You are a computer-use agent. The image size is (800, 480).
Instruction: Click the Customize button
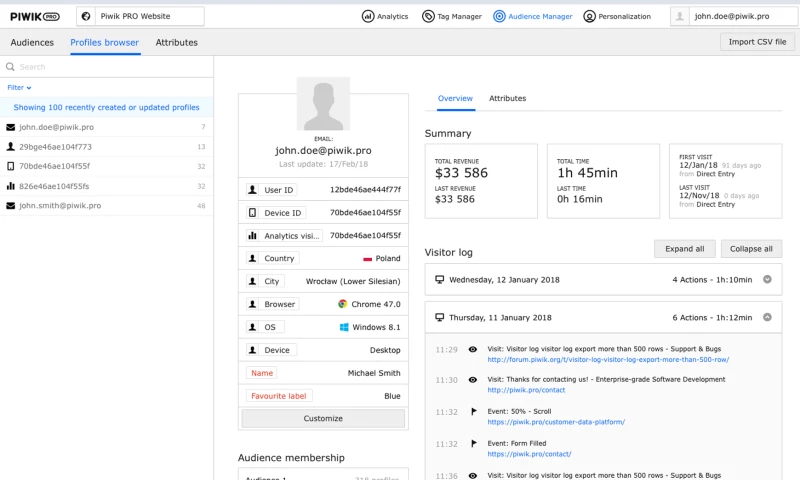pos(323,418)
